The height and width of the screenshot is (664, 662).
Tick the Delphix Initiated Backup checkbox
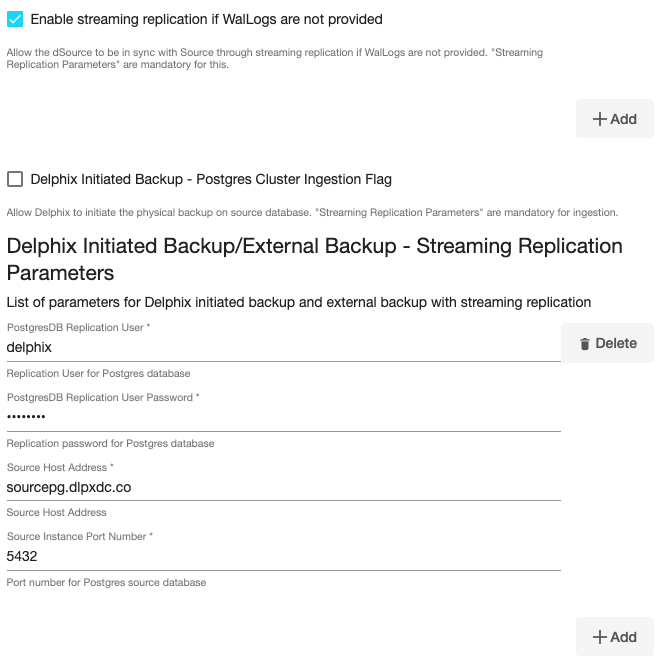click(15, 180)
